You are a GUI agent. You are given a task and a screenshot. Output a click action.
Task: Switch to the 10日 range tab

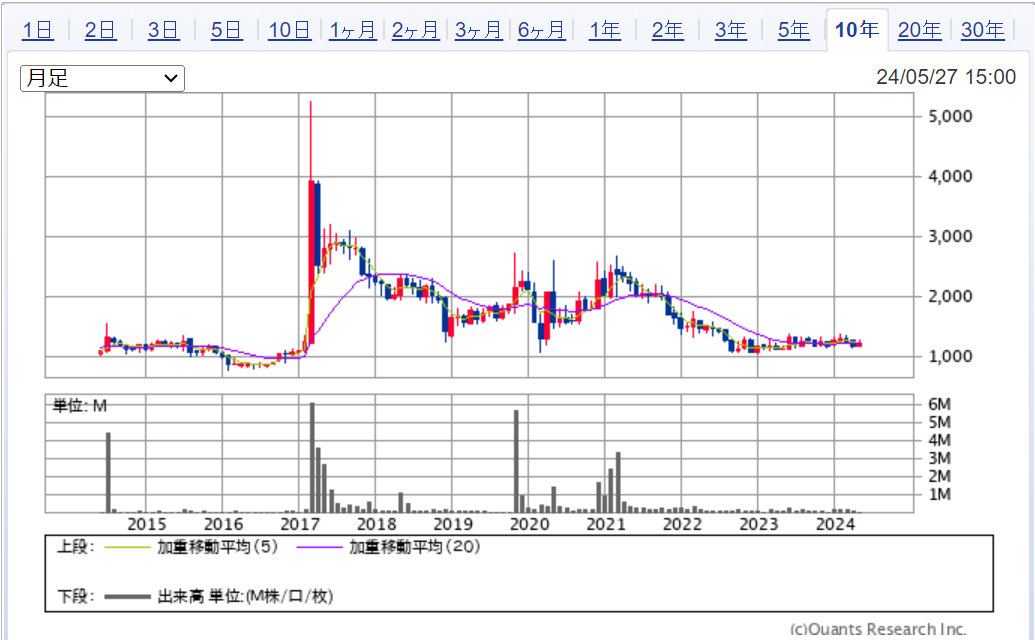click(x=290, y=30)
